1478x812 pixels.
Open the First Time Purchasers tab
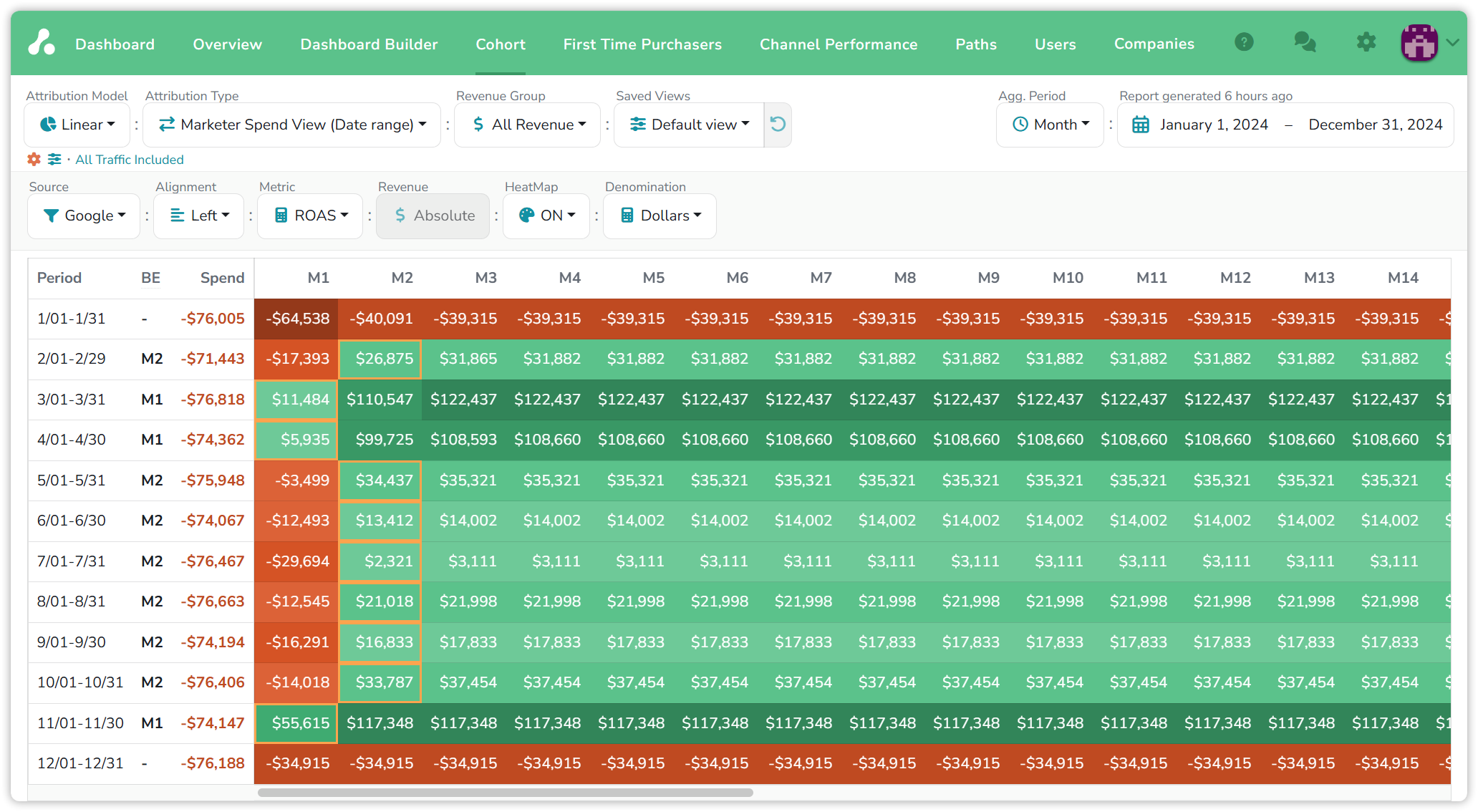(642, 44)
